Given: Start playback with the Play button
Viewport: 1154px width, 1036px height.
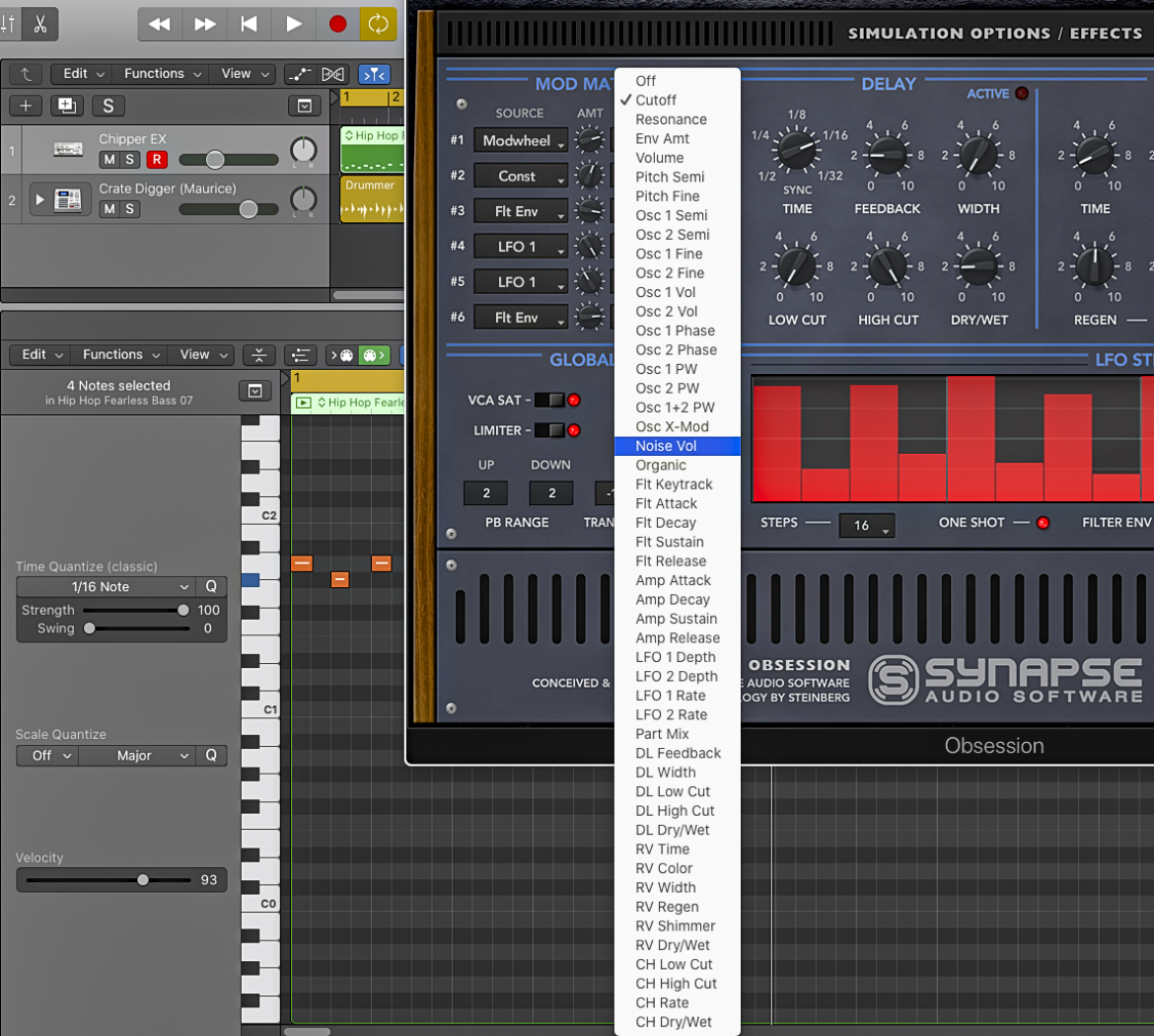Looking at the screenshot, I should 294,25.
